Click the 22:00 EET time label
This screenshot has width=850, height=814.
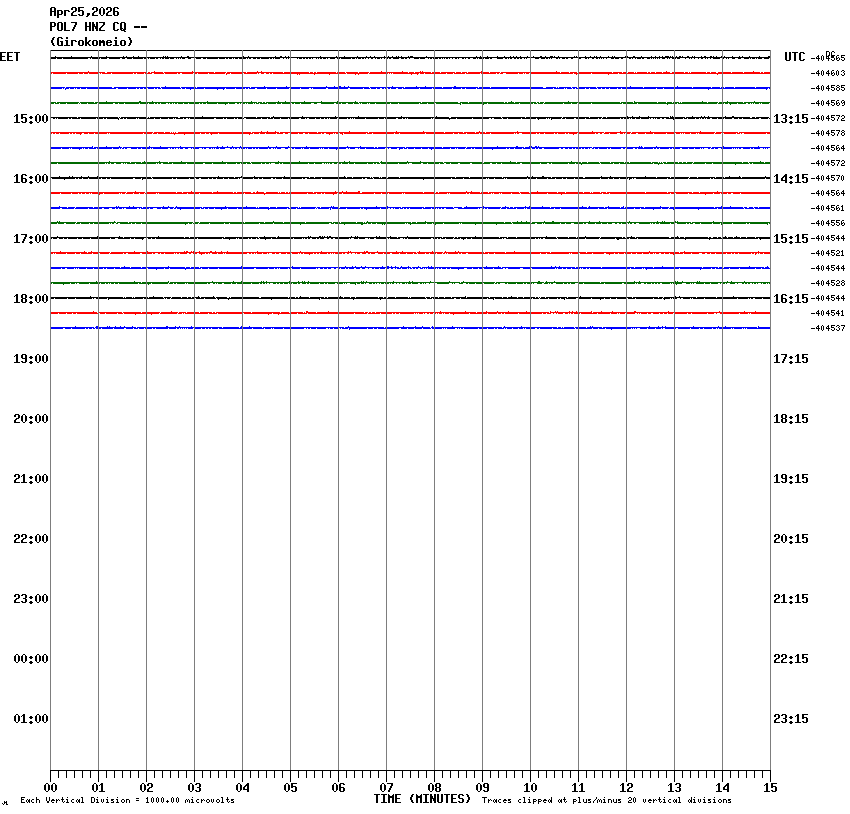point(30,539)
